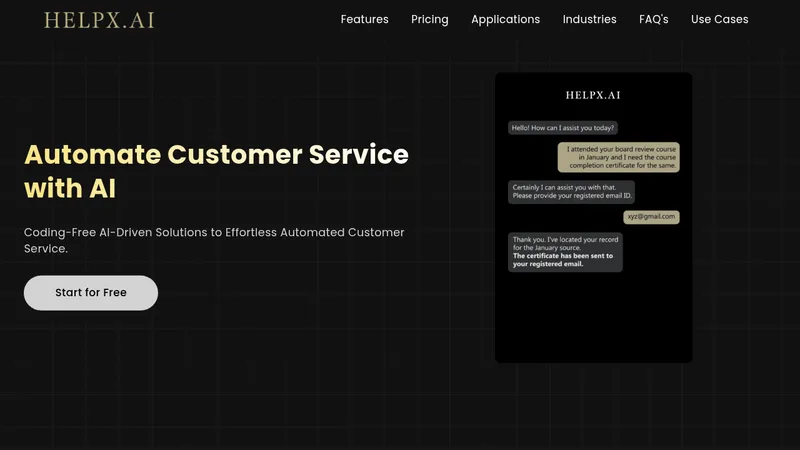Click the HELPX.AI logo in header
The image size is (800, 450).
[x=99, y=20]
